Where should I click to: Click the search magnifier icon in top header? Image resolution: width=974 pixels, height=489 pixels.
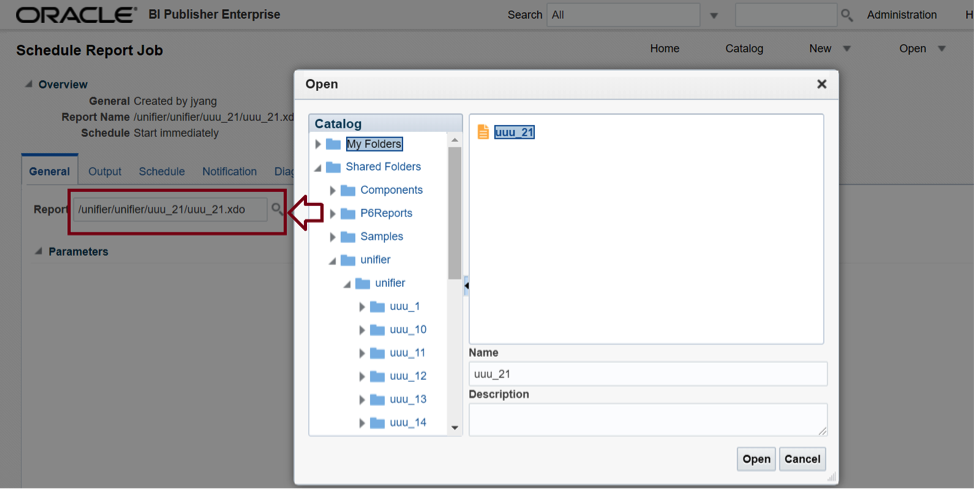(847, 15)
